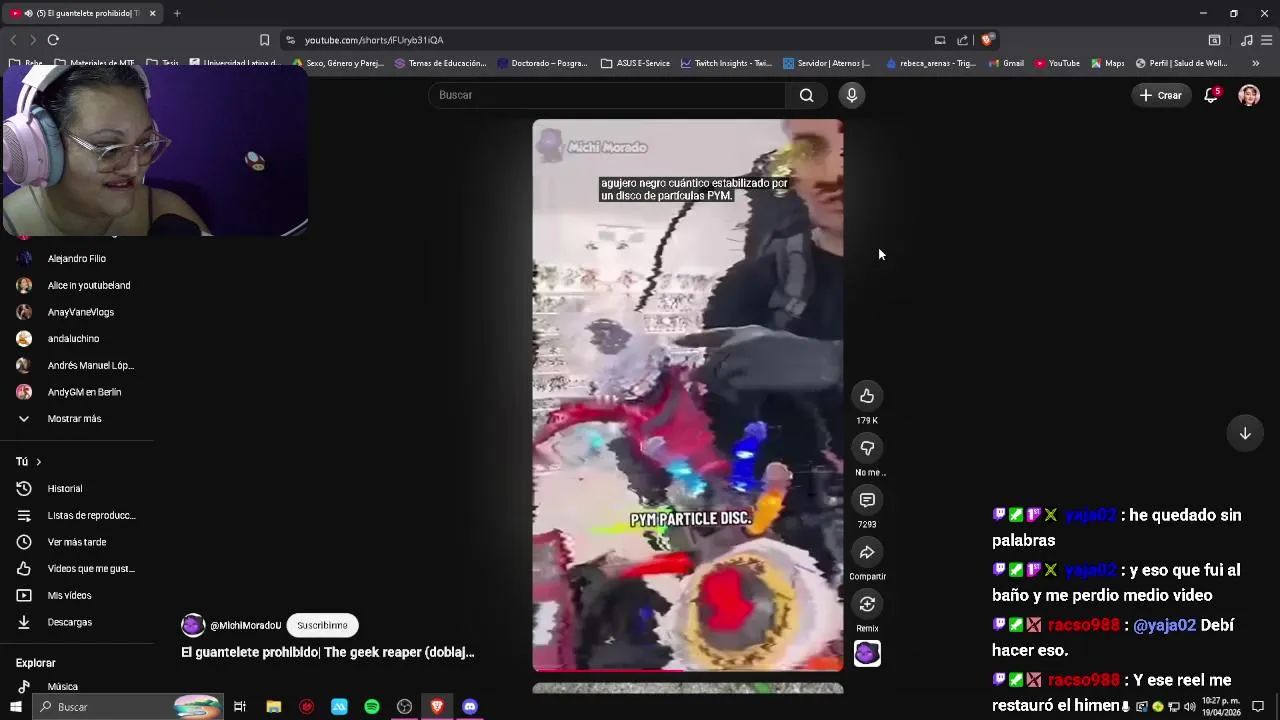
Task: Close the El guantelete prohibido tab
Action: 152,13
